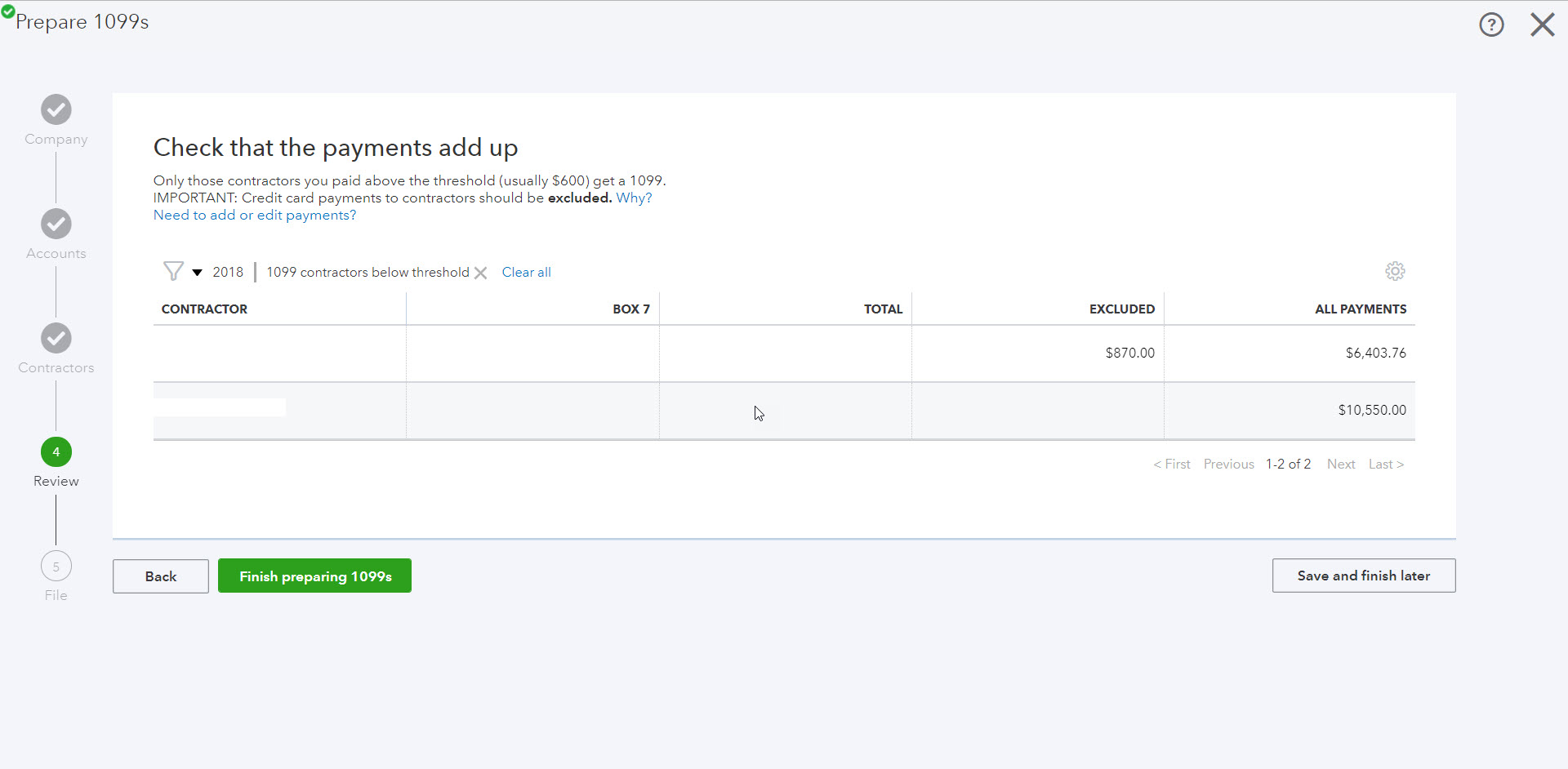Remove the 1099 contractors below threshold filter
Viewport: 1568px width, 769px height.
(481, 273)
